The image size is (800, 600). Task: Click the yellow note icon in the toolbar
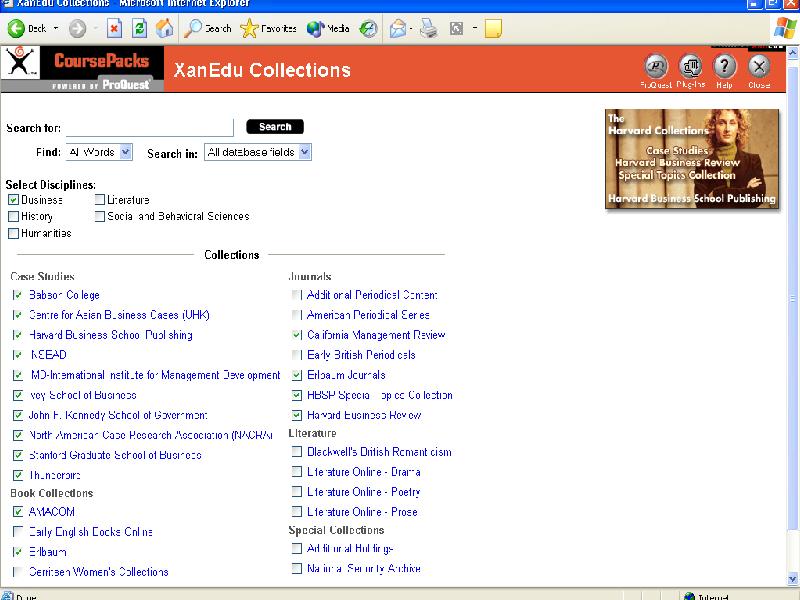click(x=493, y=29)
